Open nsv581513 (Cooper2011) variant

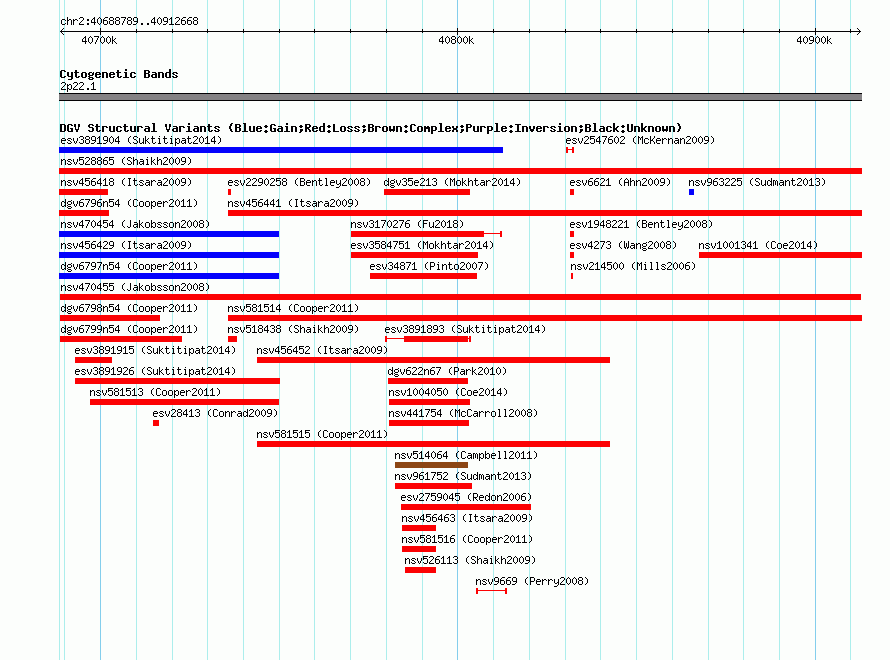click(x=155, y=392)
